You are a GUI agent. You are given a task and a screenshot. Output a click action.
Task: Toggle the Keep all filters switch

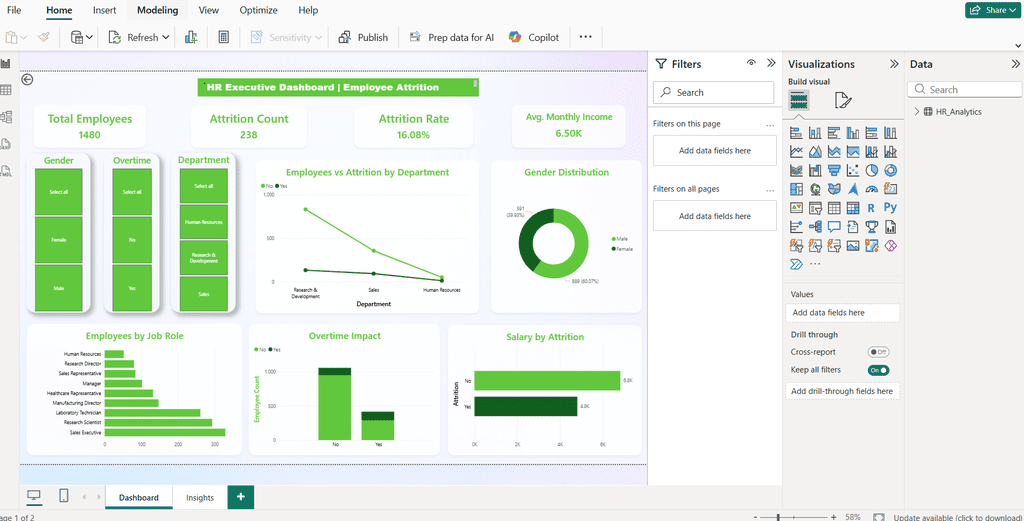click(x=878, y=370)
